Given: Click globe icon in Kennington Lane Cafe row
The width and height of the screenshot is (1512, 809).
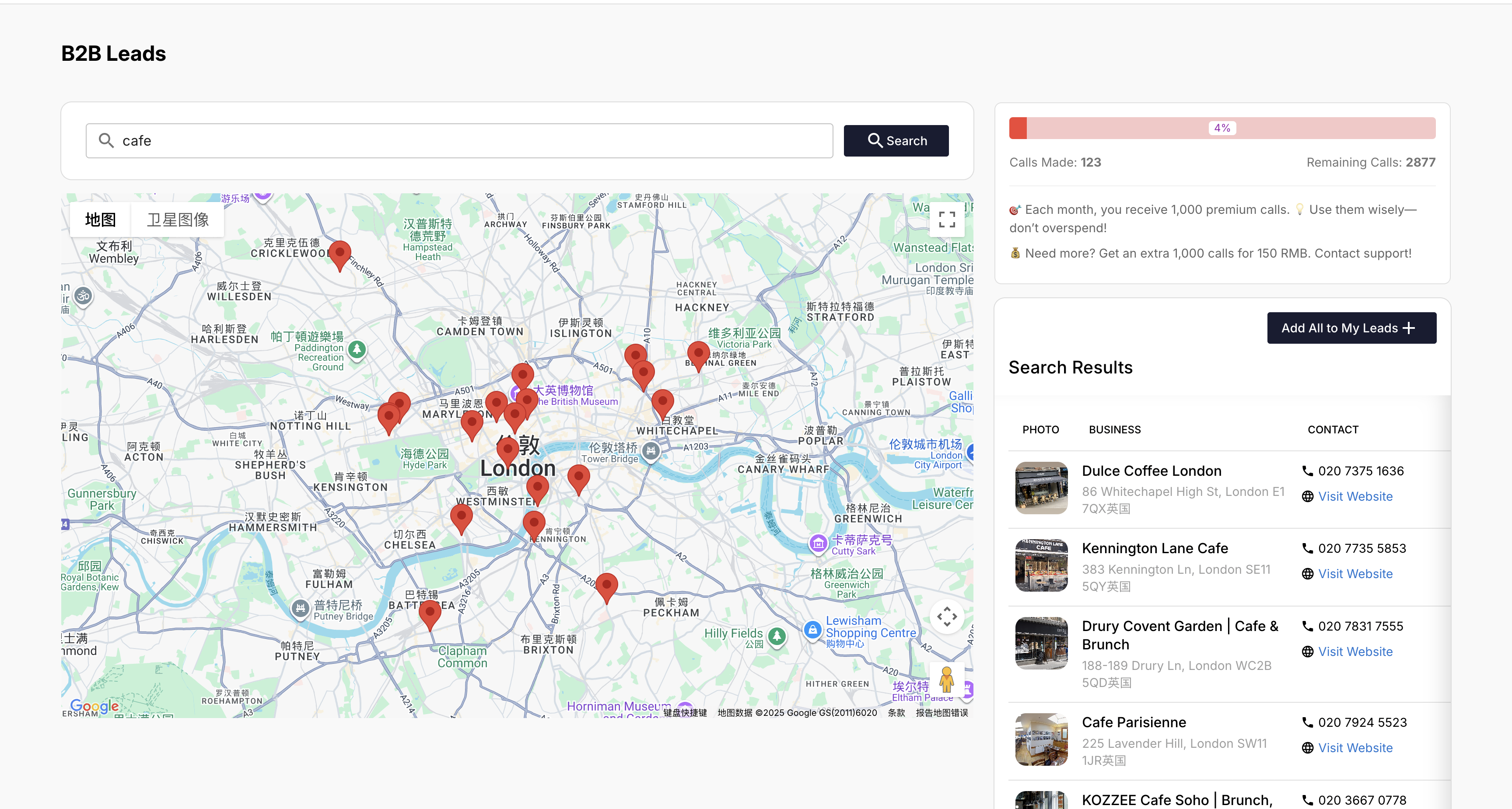Looking at the screenshot, I should tap(1307, 574).
